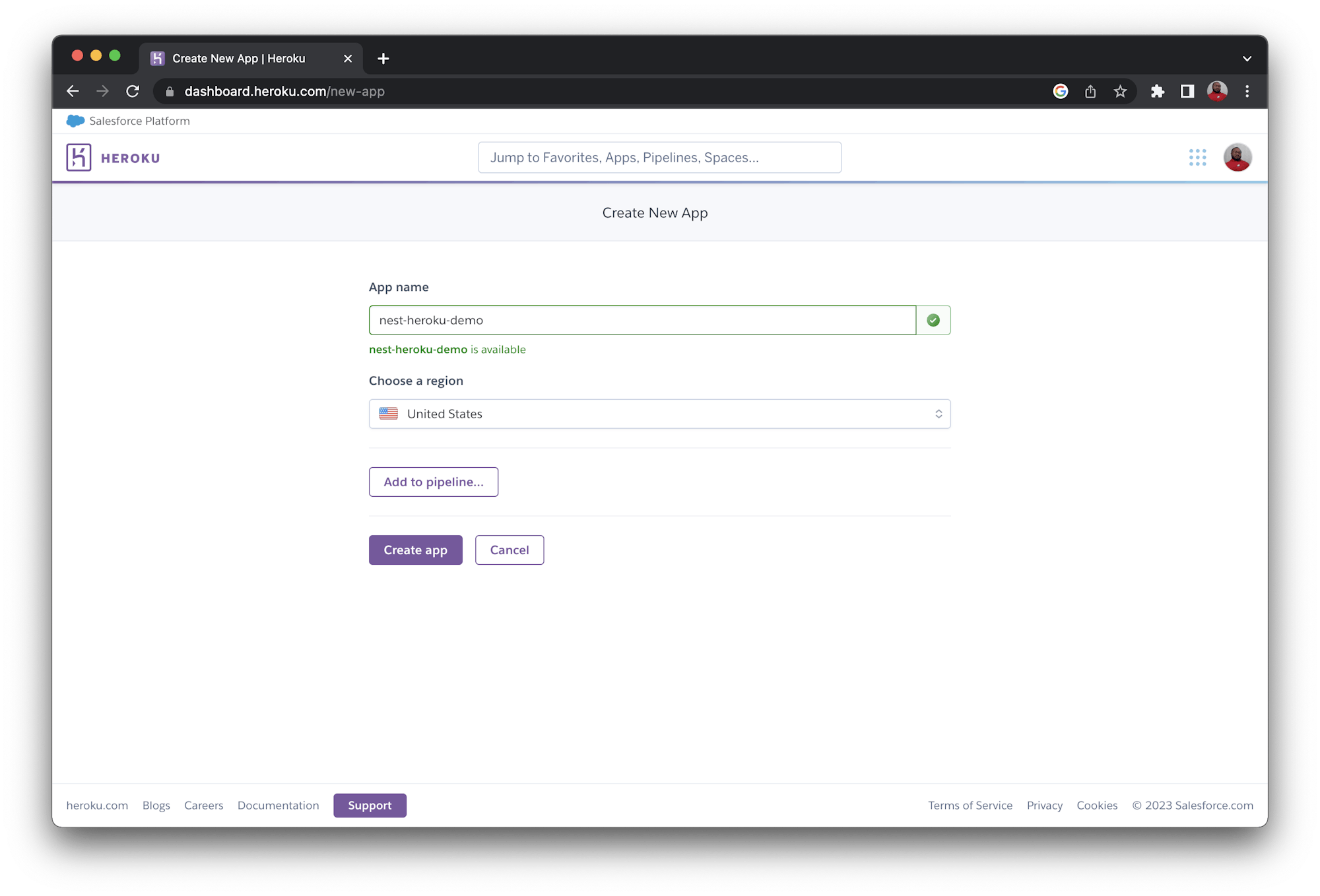Click the Create app button
This screenshot has width=1320, height=896.
point(415,550)
